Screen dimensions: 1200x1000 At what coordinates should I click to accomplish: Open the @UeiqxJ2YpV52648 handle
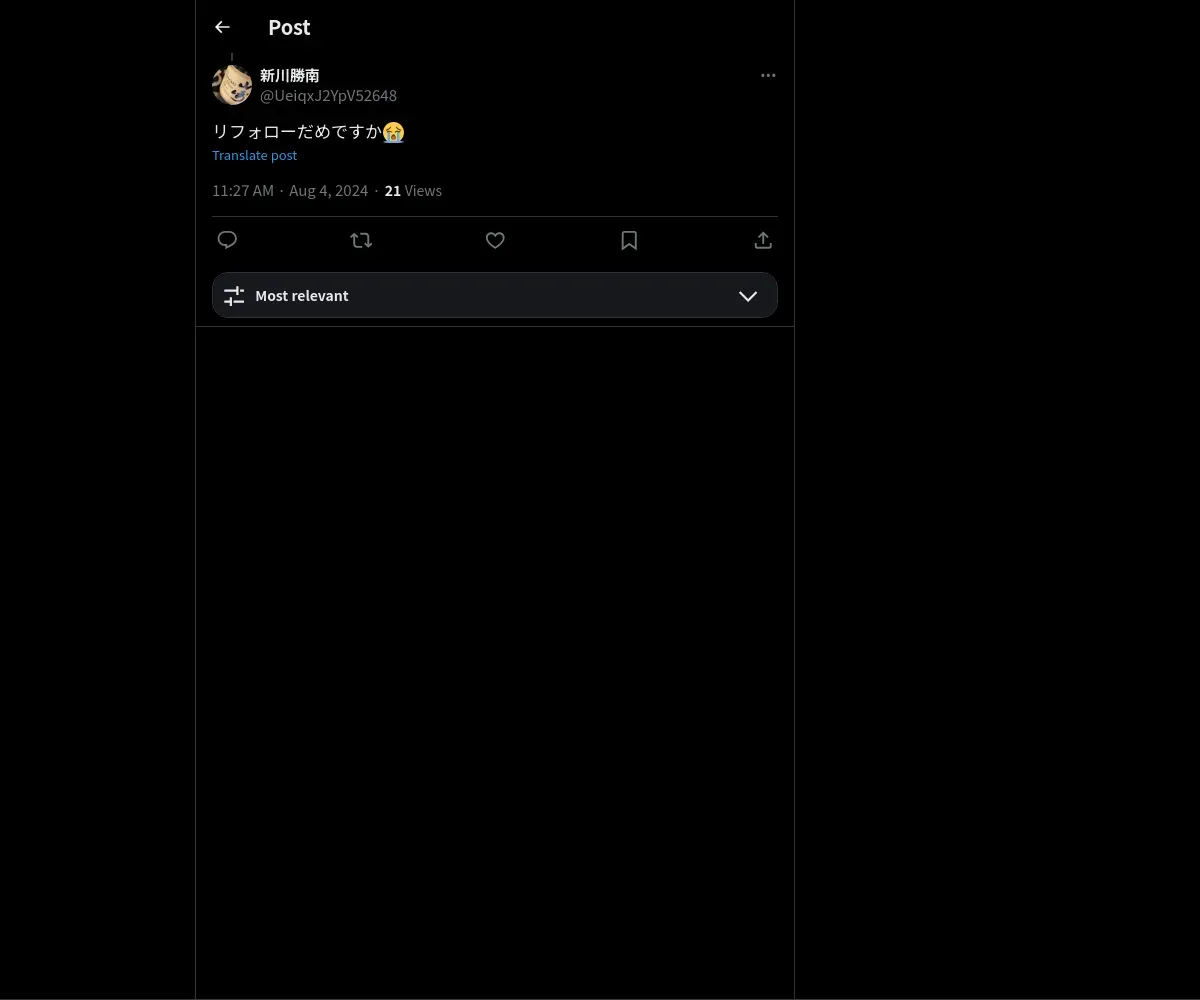(x=328, y=96)
